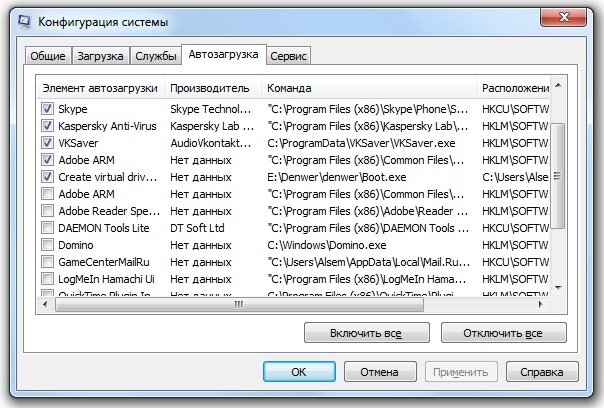This screenshot has width=604, height=408.
Task: Click the vertical scrollbar down arrow
Action: [558, 287]
